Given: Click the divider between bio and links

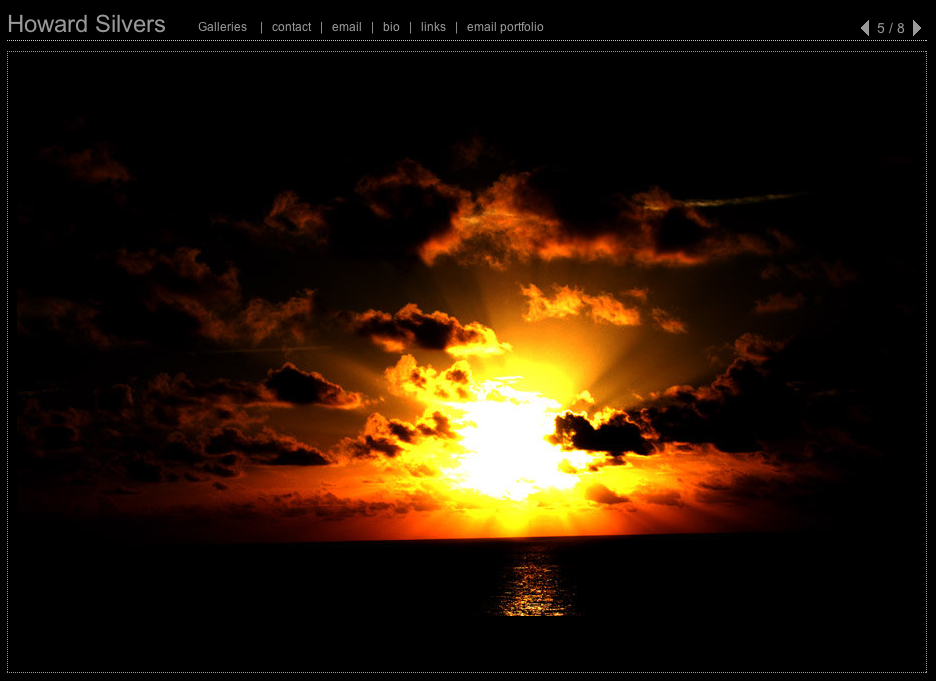Looking at the screenshot, I should tap(410, 27).
